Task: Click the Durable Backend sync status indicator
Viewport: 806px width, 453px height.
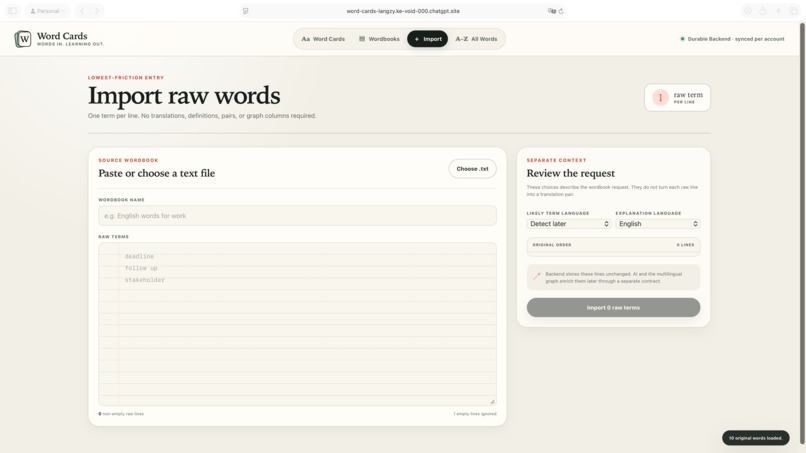Action: (x=732, y=39)
